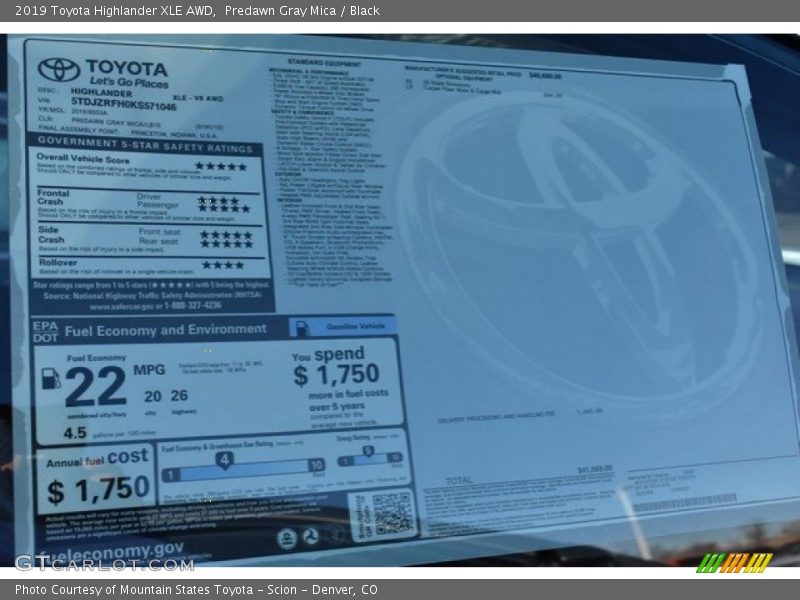
Task: Click the Fuel Economy and Environment heading
Action: [x=165, y=330]
